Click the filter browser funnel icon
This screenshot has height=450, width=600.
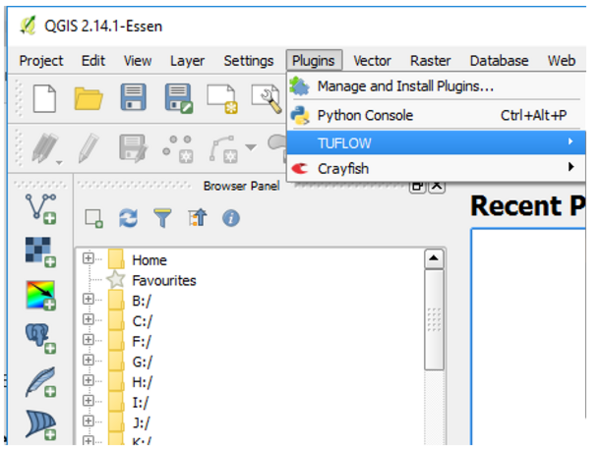pos(161,217)
